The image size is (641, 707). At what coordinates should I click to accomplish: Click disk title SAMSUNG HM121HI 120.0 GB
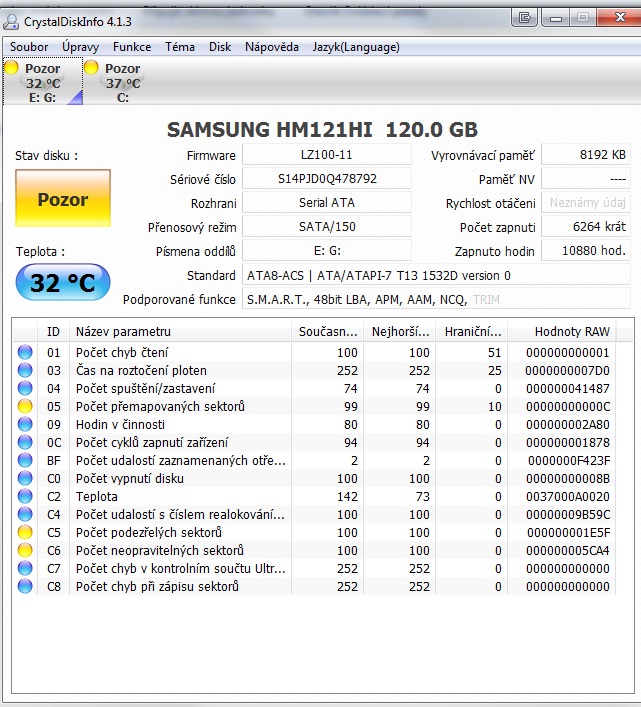pos(322,130)
